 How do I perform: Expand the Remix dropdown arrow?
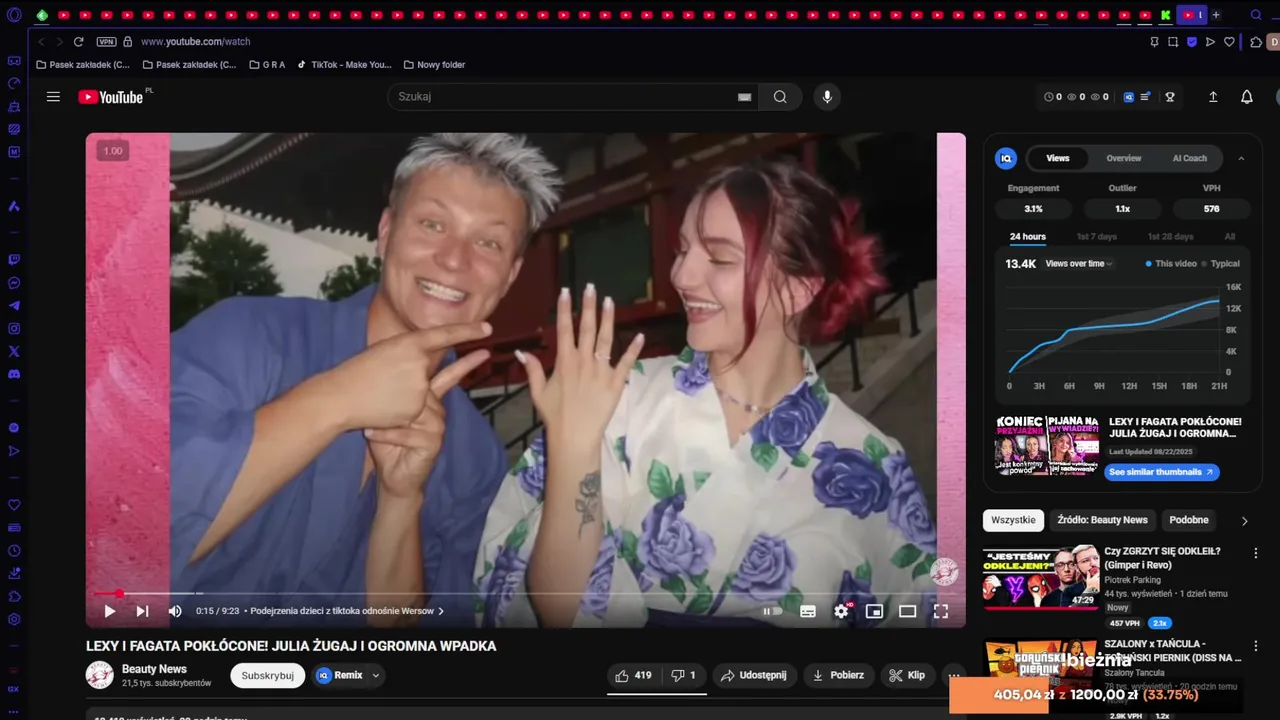point(376,675)
